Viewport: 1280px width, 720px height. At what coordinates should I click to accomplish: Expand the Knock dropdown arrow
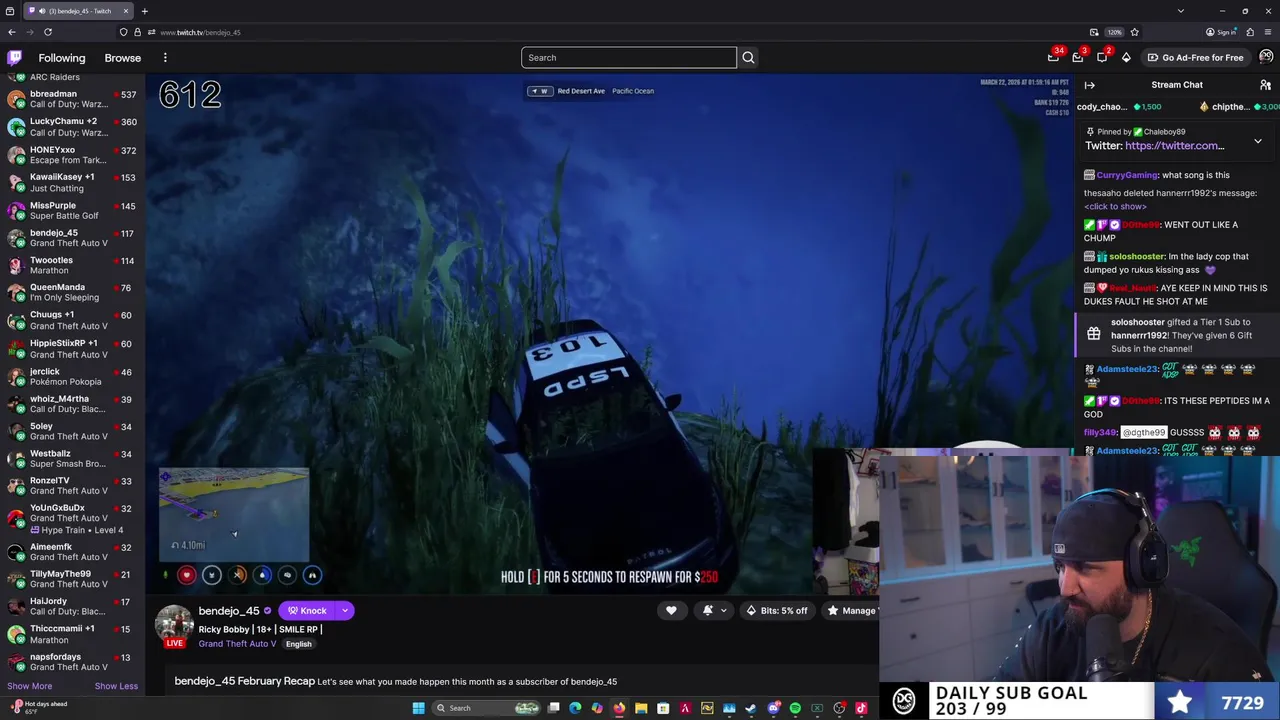345,611
